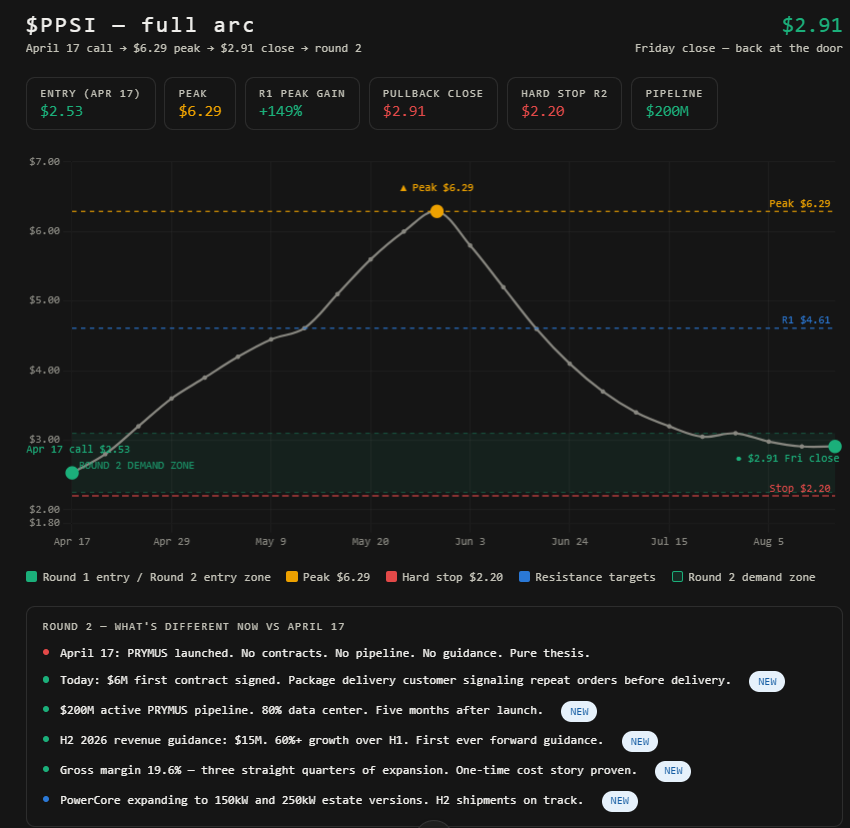The width and height of the screenshot is (850, 828).
Task: Toggle the blue Resistance targets legend swatch
Action: (x=524, y=577)
